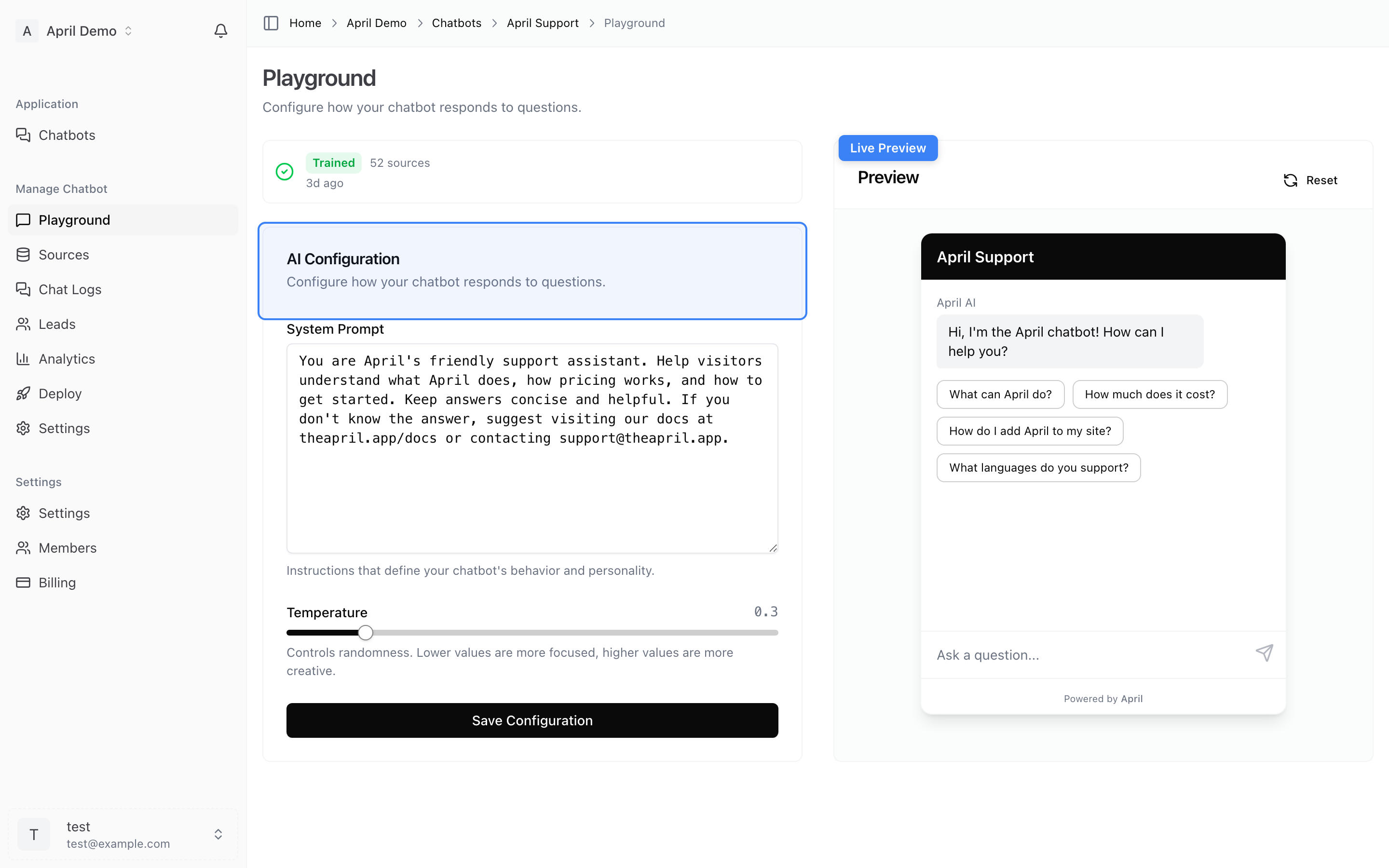The width and height of the screenshot is (1389, 868).
Task: Go to April Support breadcrumb
Action: [543, 23]
